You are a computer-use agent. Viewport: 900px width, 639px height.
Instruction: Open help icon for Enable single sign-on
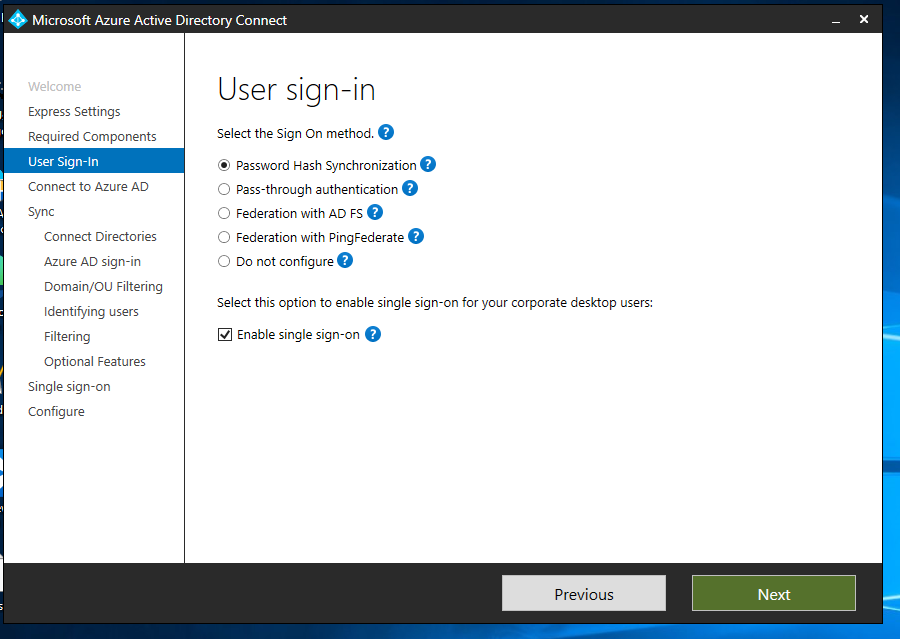coord(373,334)
